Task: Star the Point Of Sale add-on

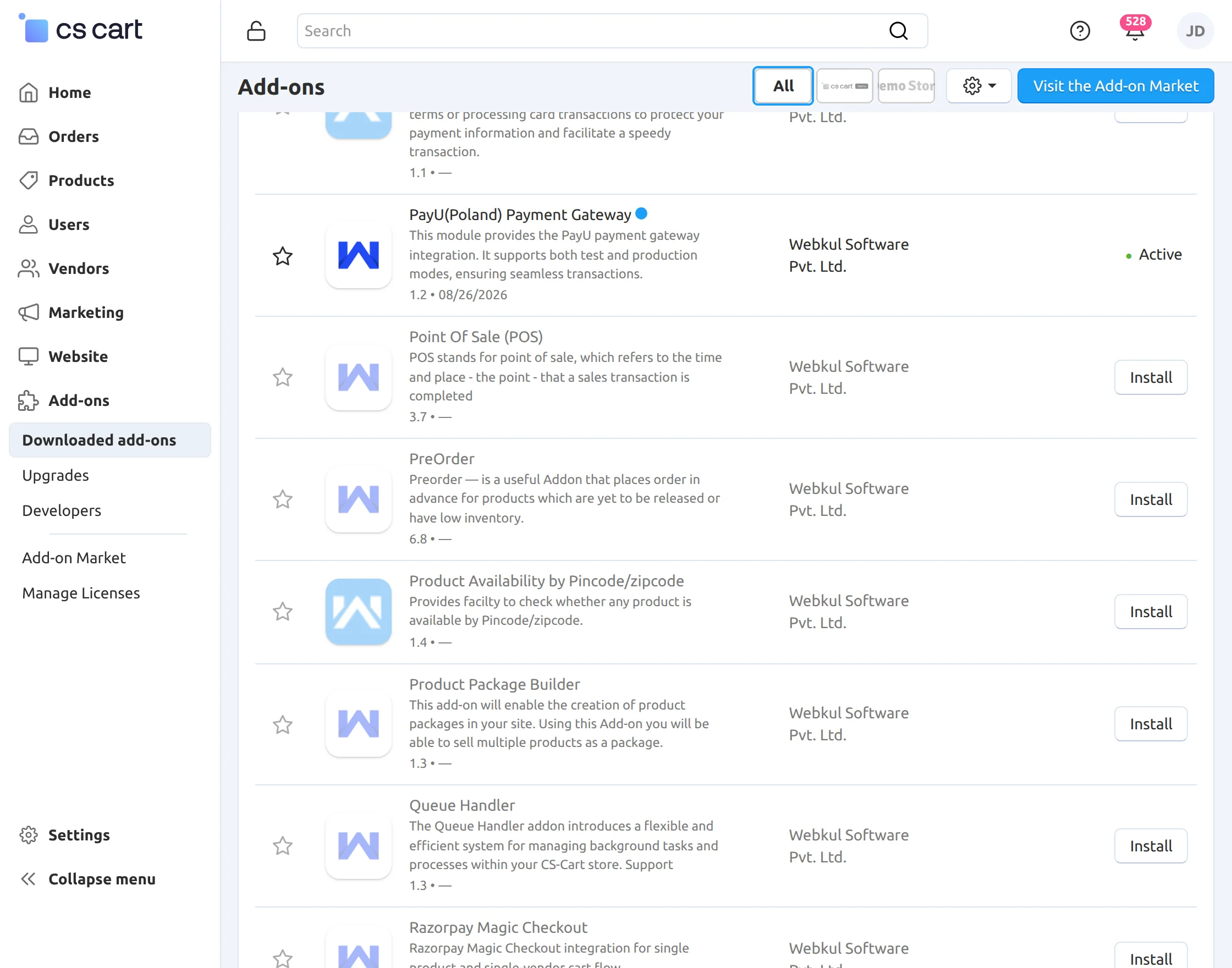Action: coord(283,377)
